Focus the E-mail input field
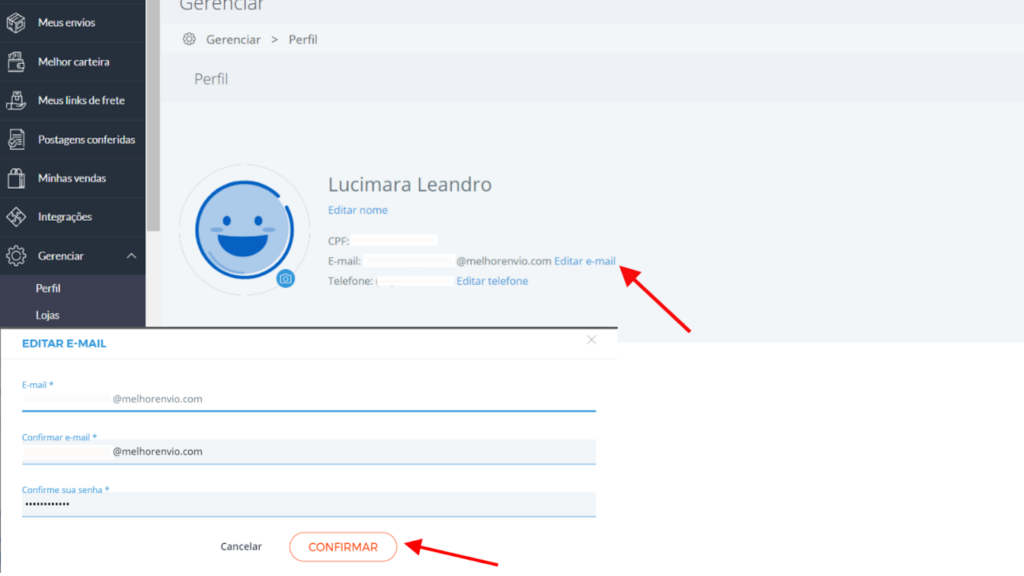This screenshot has height=576, width=1024. (x=309, y=399)
